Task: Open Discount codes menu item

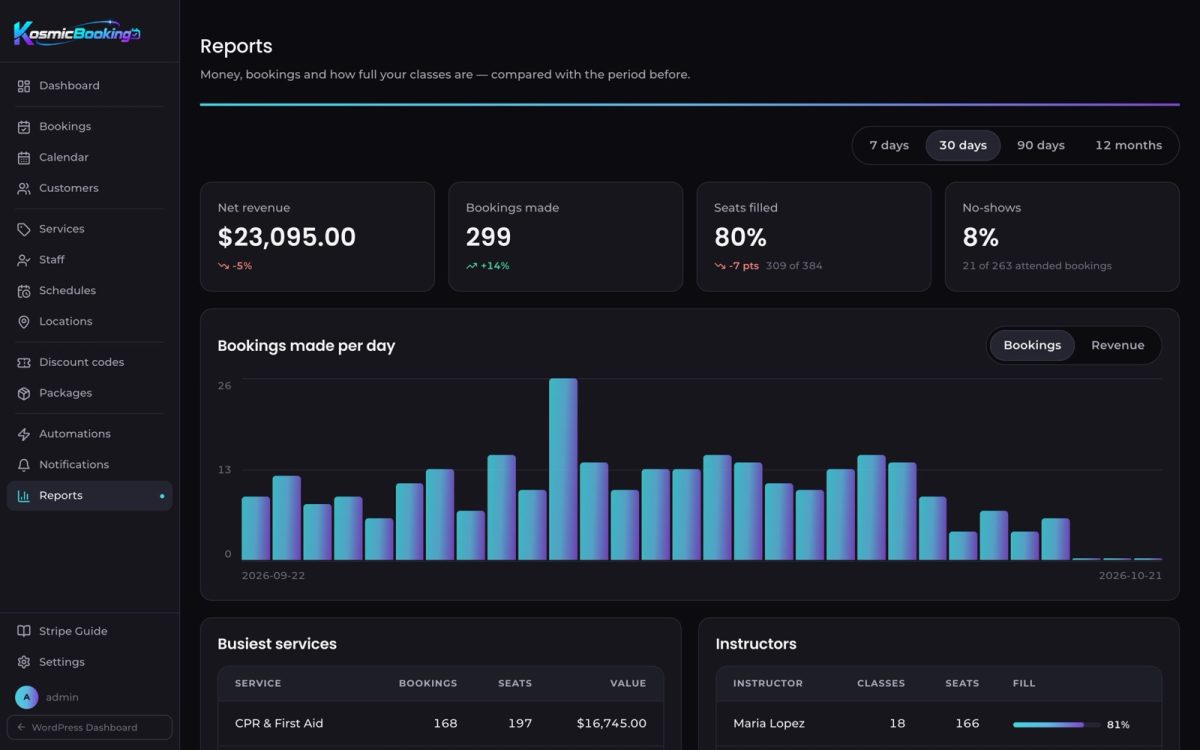Action: [x=90, y=362]
